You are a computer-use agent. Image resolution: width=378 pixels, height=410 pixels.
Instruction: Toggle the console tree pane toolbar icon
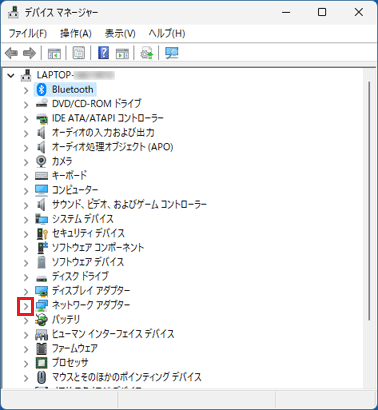(54, 53)
